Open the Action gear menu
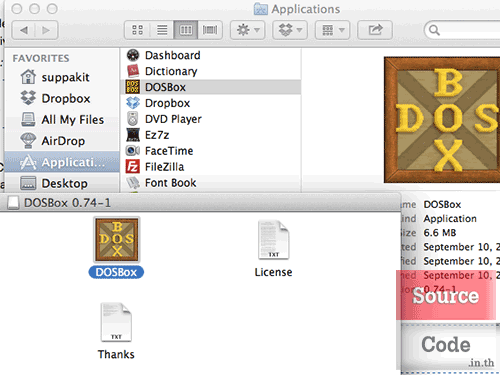The image size is (500, 375). pos(247,30)
